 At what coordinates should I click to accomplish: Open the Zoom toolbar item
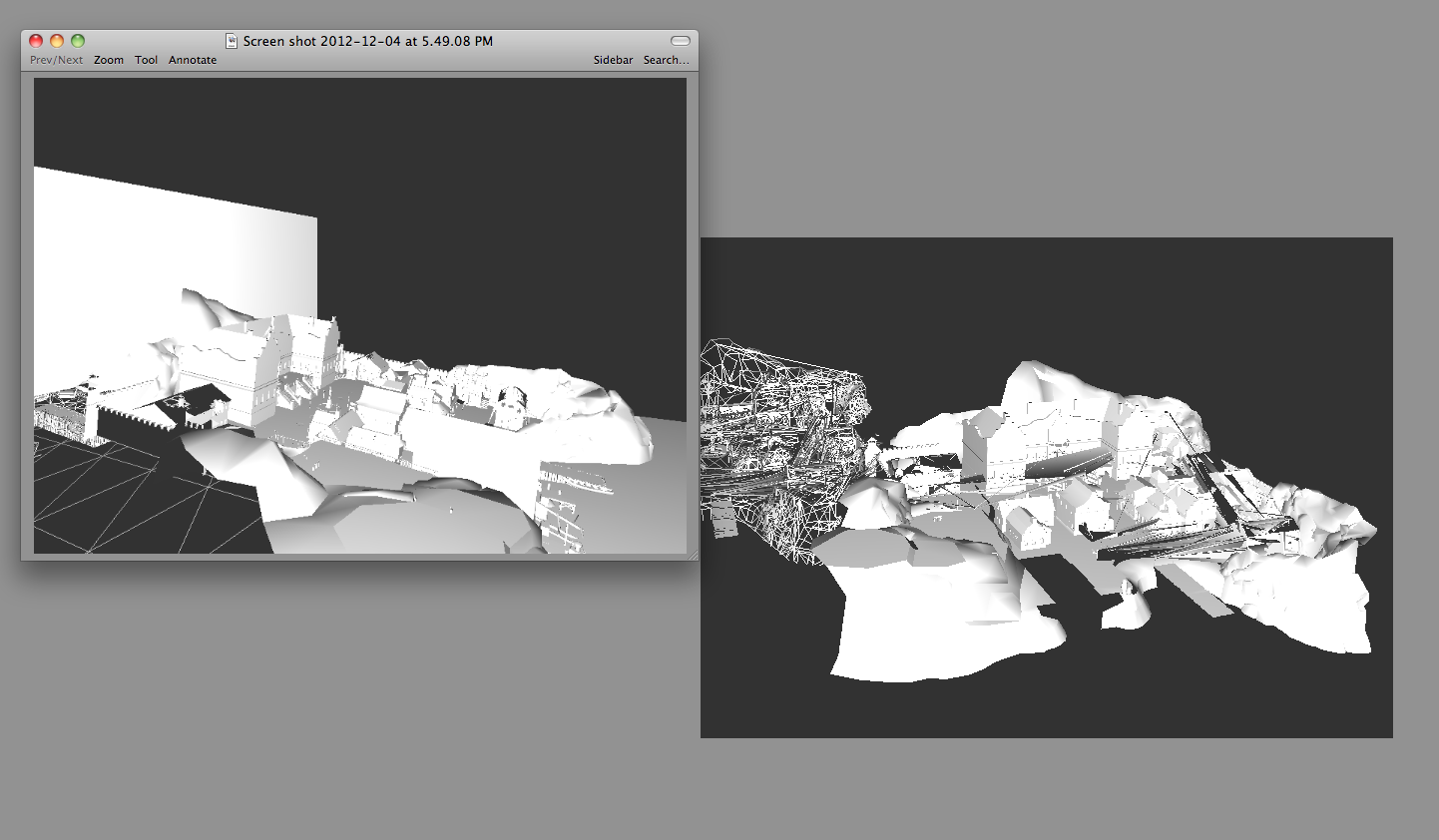pyautogui.click(x=109, y=60)
